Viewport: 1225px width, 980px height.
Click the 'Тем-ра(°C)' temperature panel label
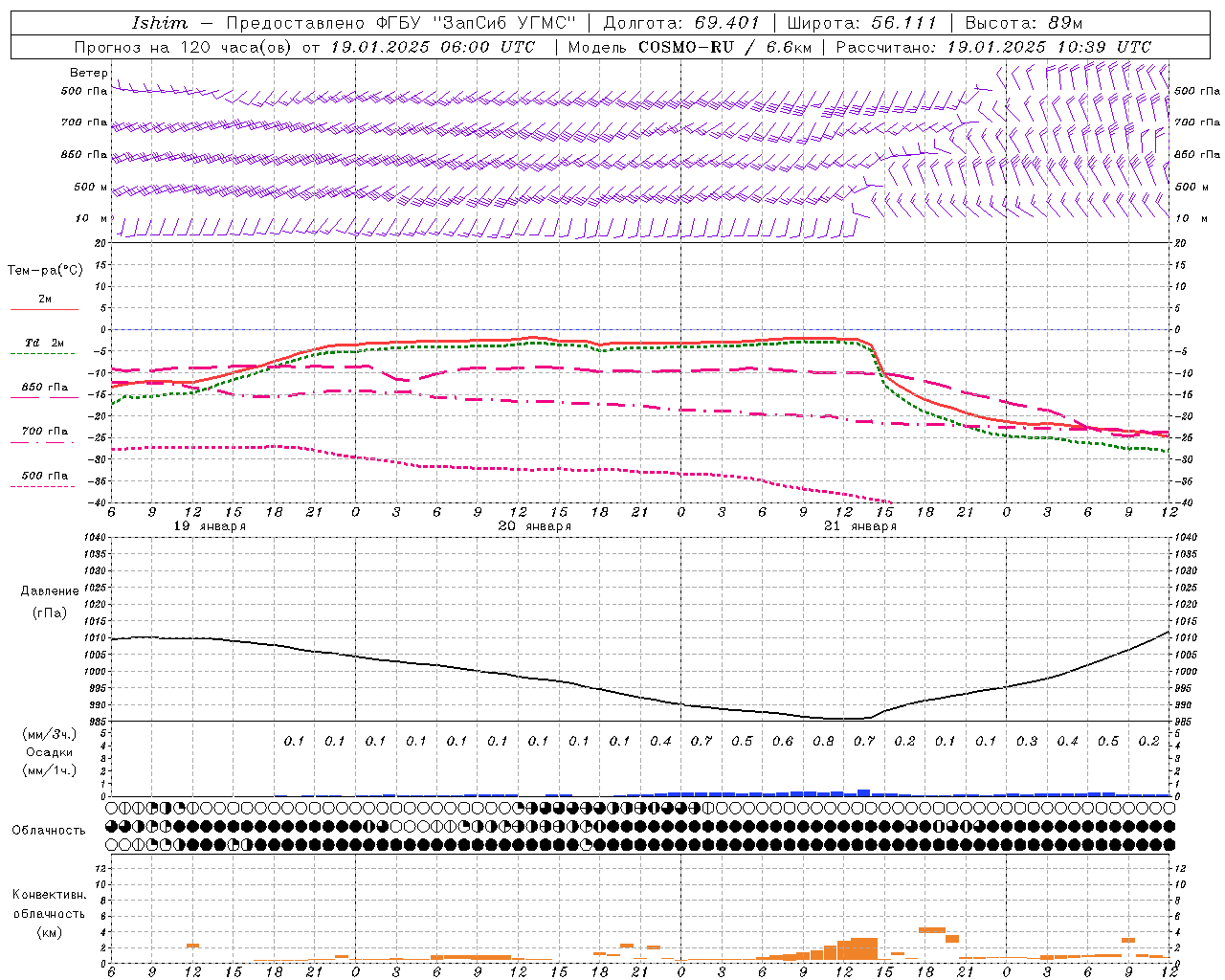(x=45, y=271)
